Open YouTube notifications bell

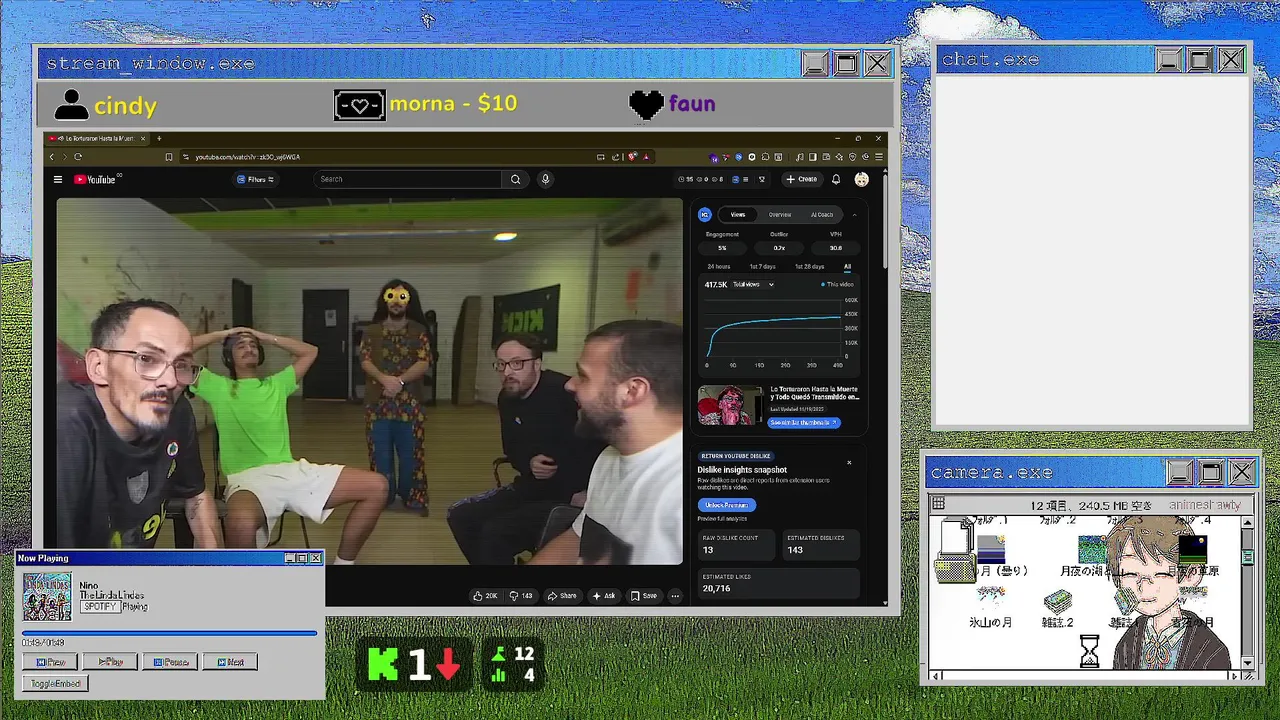point(836,180)
